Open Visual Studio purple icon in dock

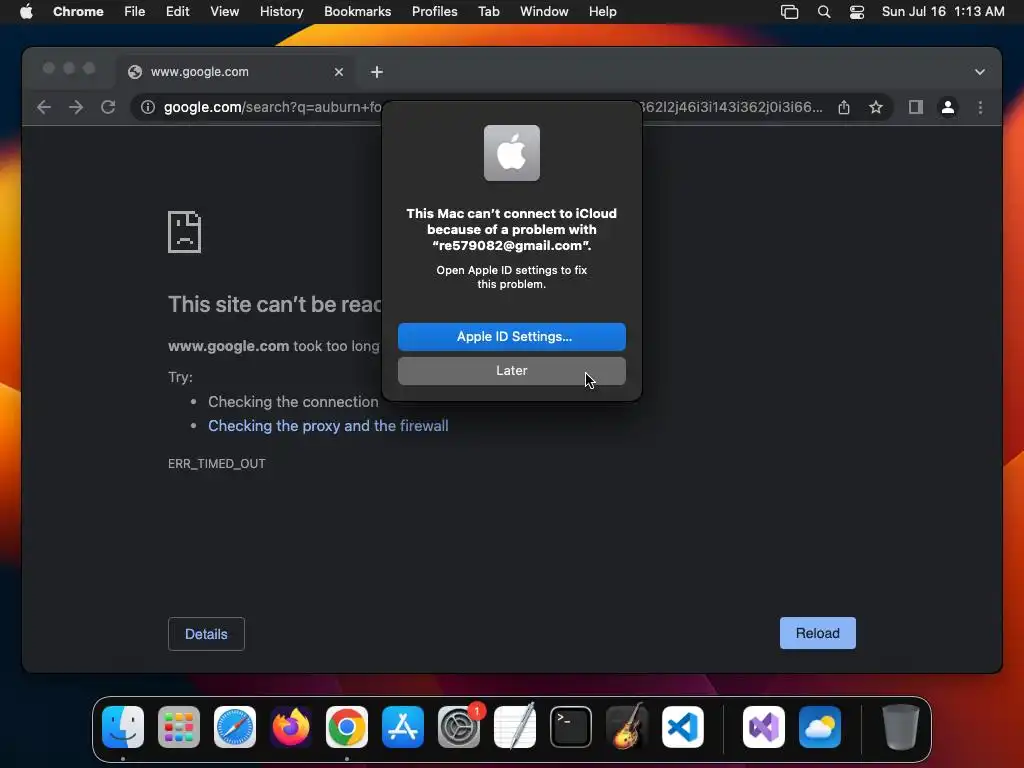pos(764,727)
